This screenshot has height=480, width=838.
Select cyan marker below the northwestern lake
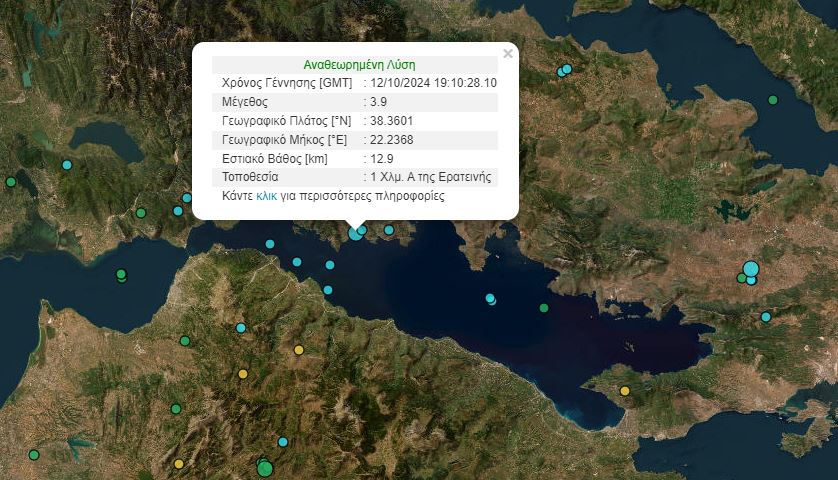(67, 165)
